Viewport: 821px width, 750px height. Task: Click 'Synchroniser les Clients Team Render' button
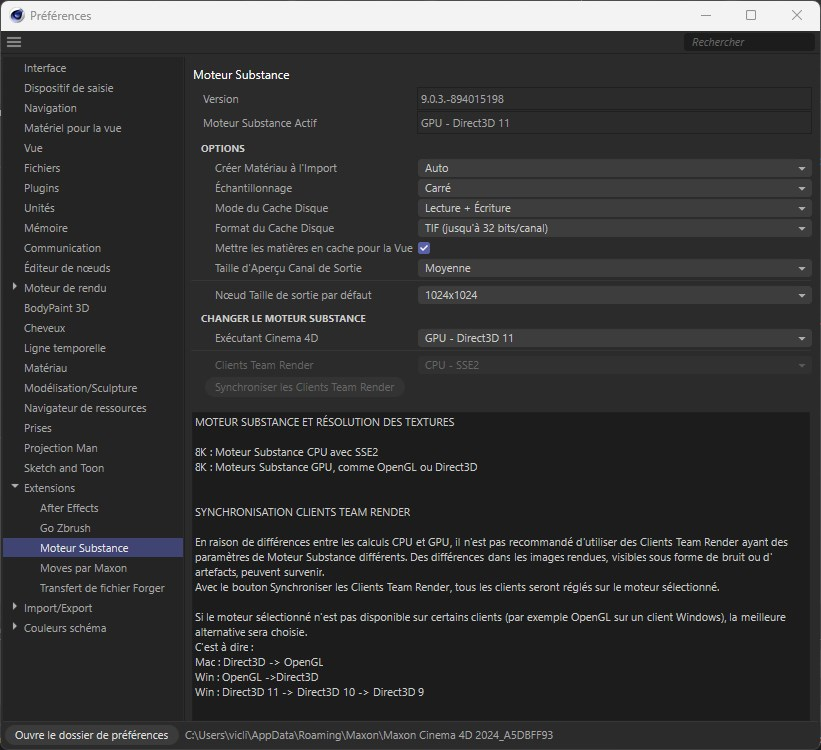point(305,387)
